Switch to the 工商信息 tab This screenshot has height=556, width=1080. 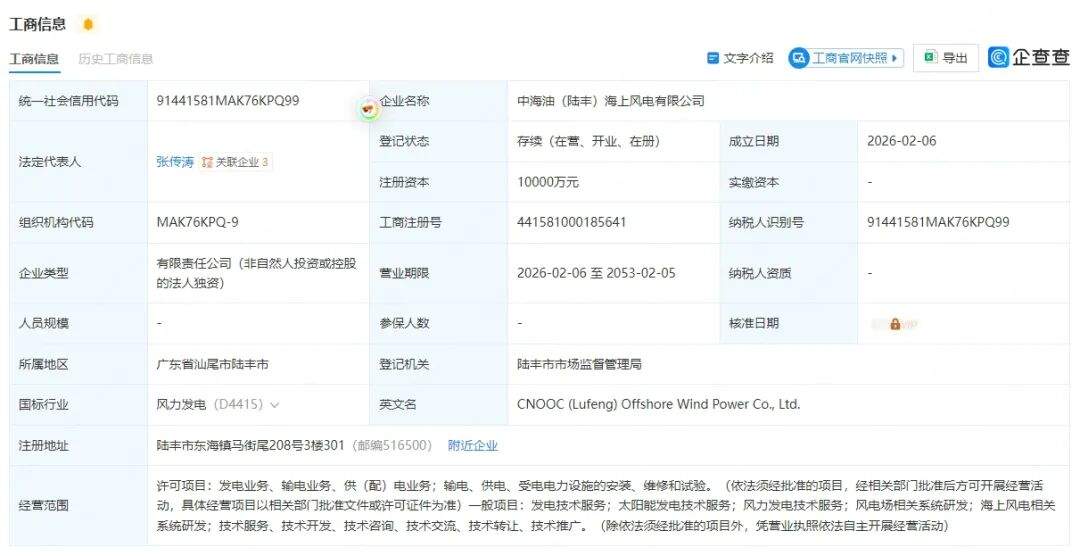34,59
